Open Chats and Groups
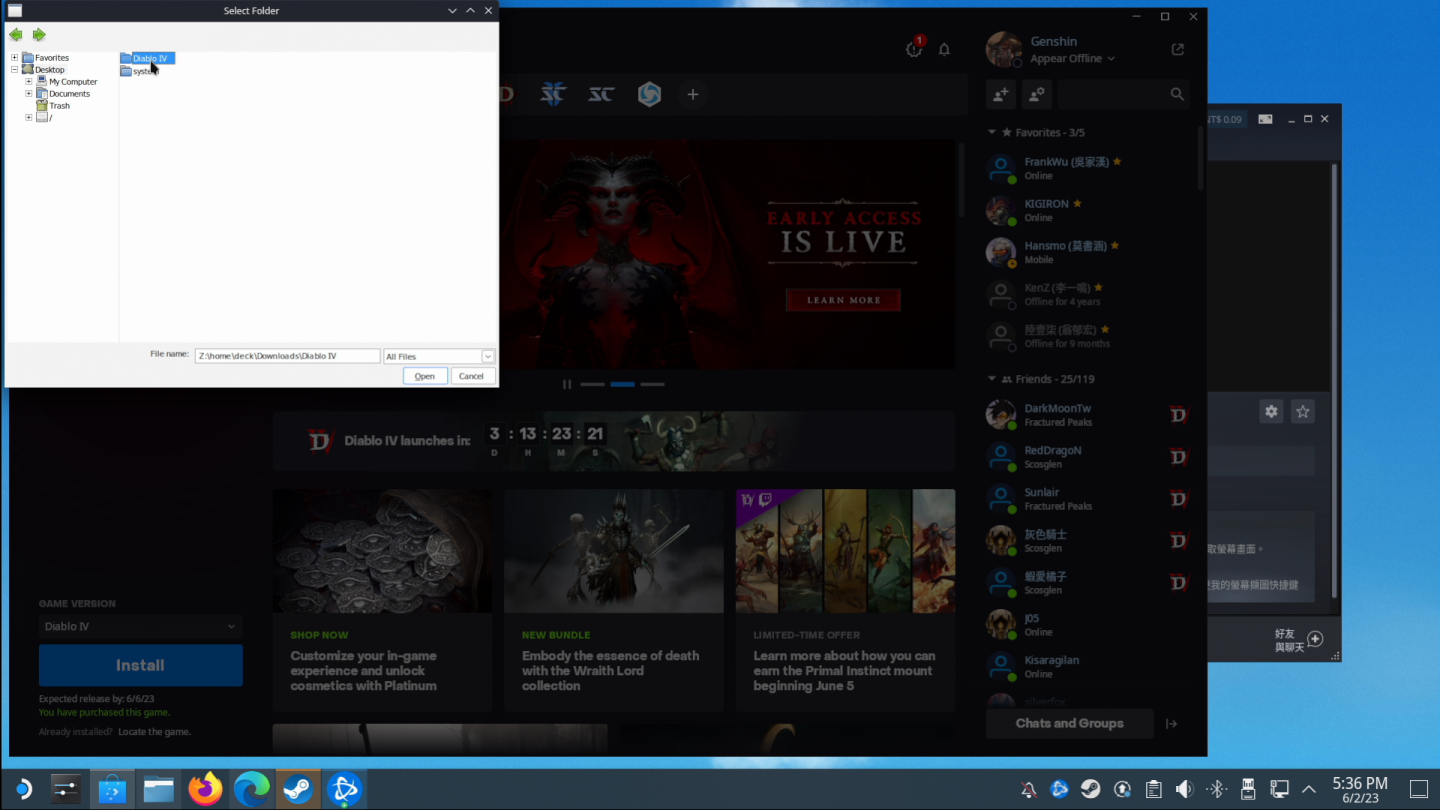This screenshot has width=1440, height=810. click(1069, 723)
